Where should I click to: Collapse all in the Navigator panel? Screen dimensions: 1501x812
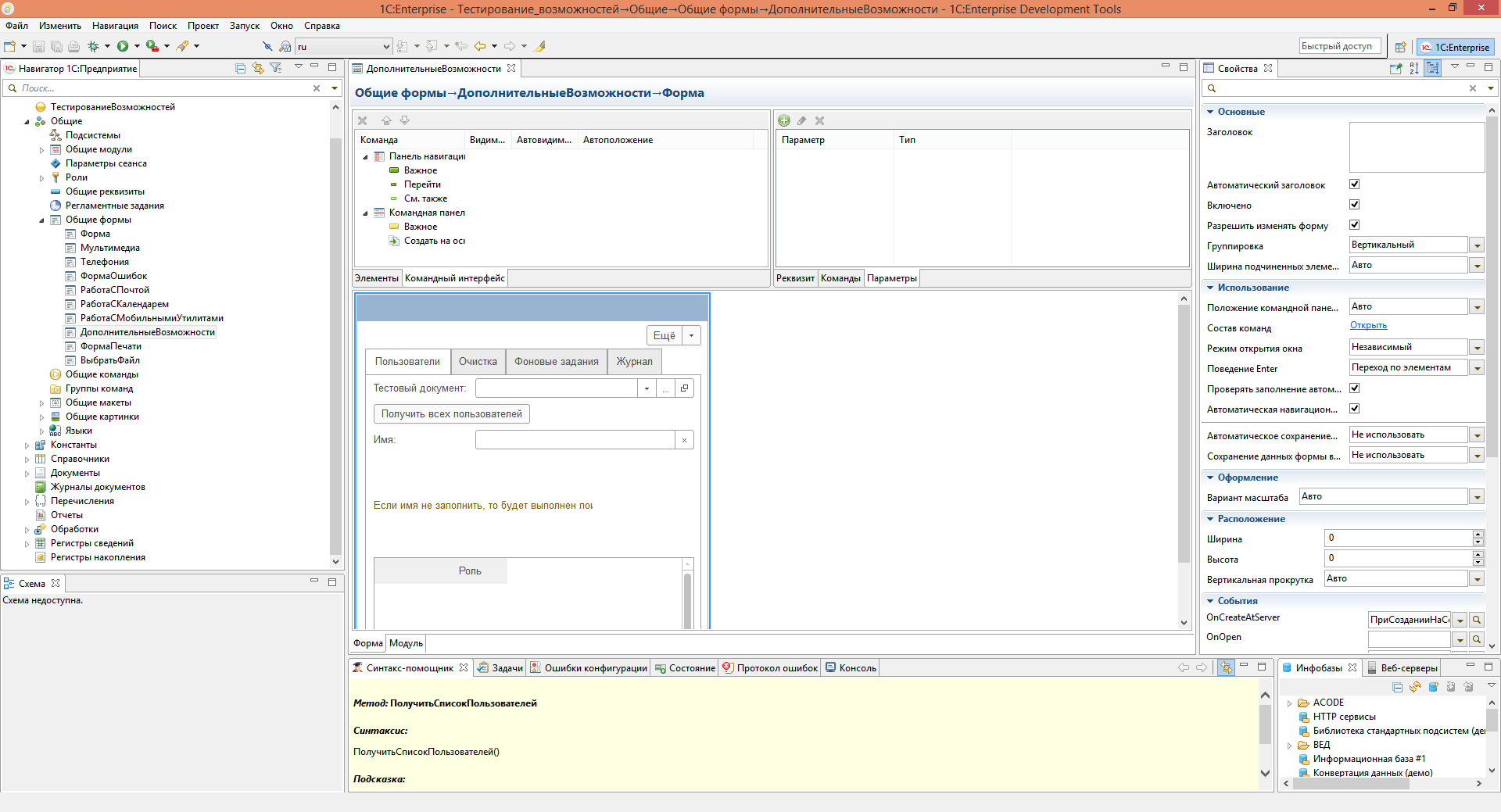pyautogui.click(x=240, y=68)
